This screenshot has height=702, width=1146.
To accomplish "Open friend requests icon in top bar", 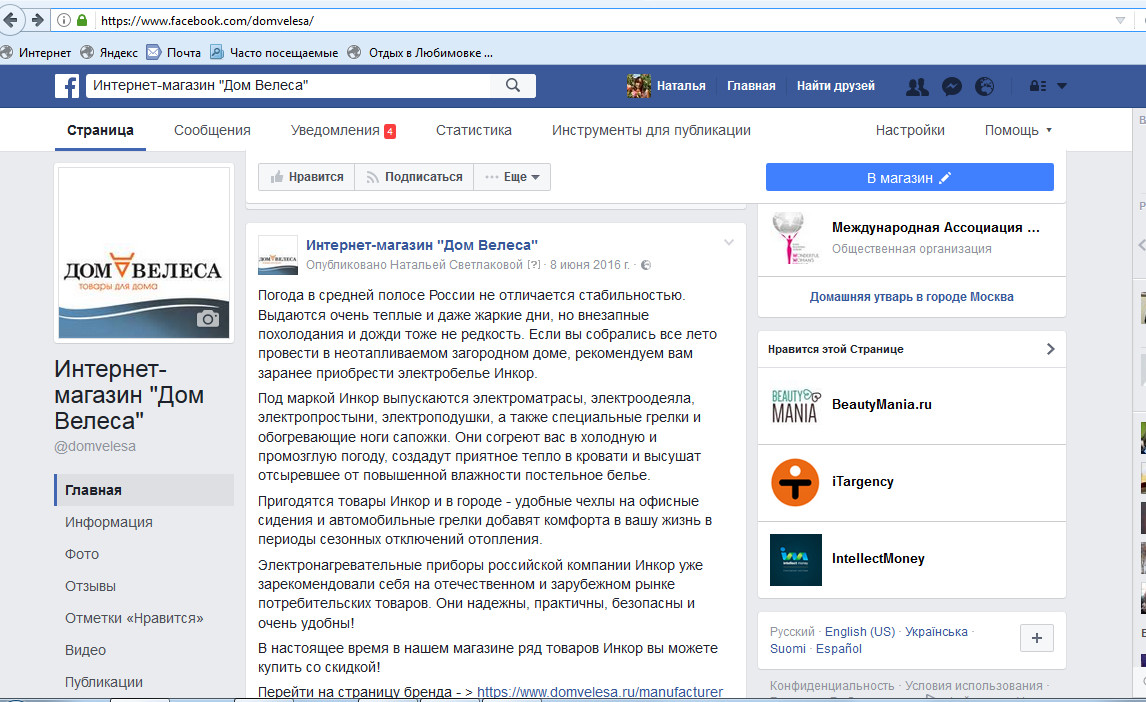I will (917, 86).
